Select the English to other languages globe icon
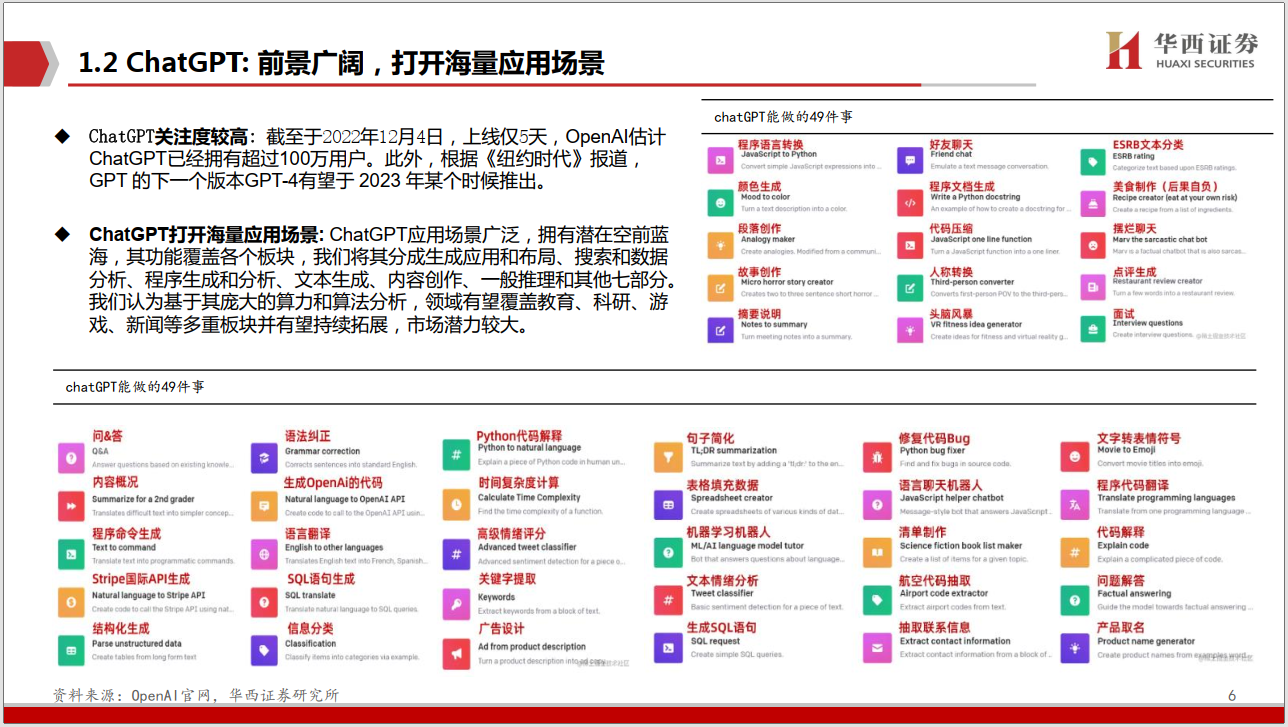Image resolution: width=1288 pixels, height=727 pixels. [x=264, y=553]
